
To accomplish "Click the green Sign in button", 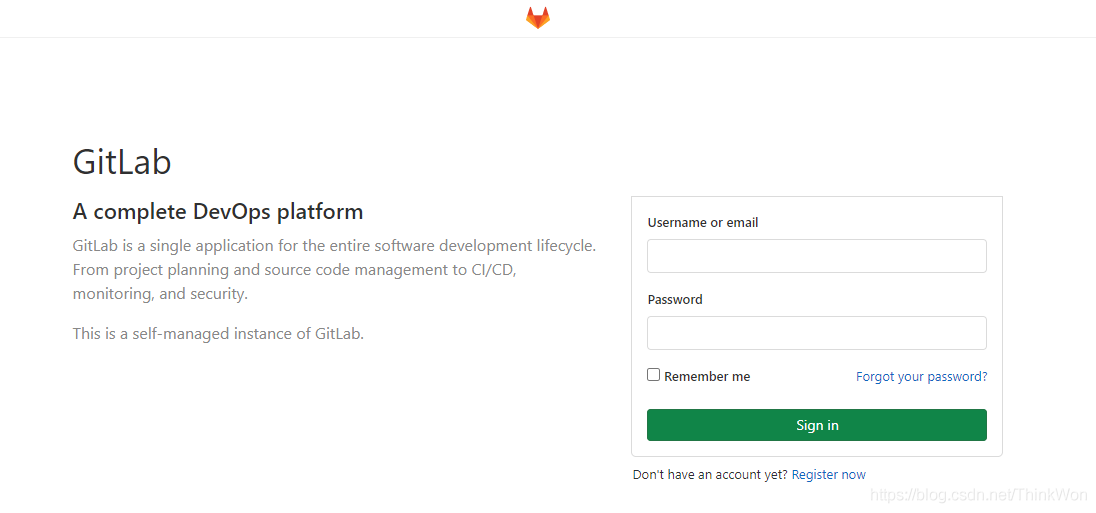I will [x=816, y=425].
